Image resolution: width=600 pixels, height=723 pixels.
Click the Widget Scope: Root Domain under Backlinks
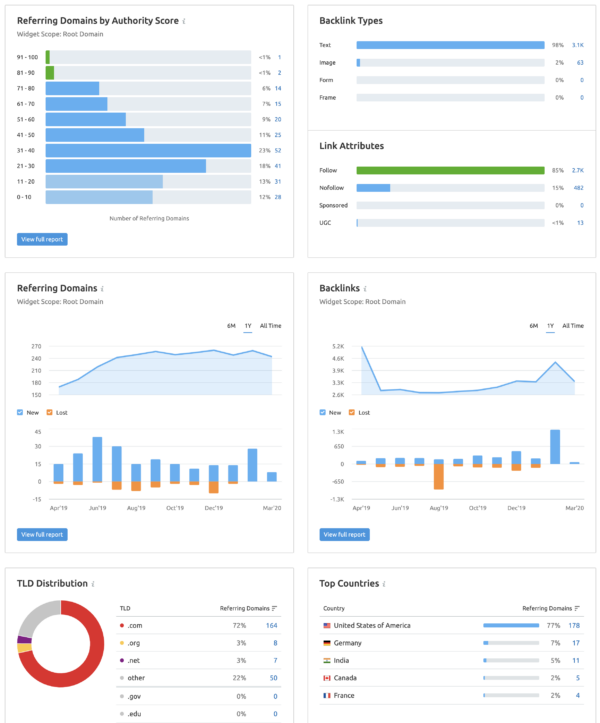point(362,302)
